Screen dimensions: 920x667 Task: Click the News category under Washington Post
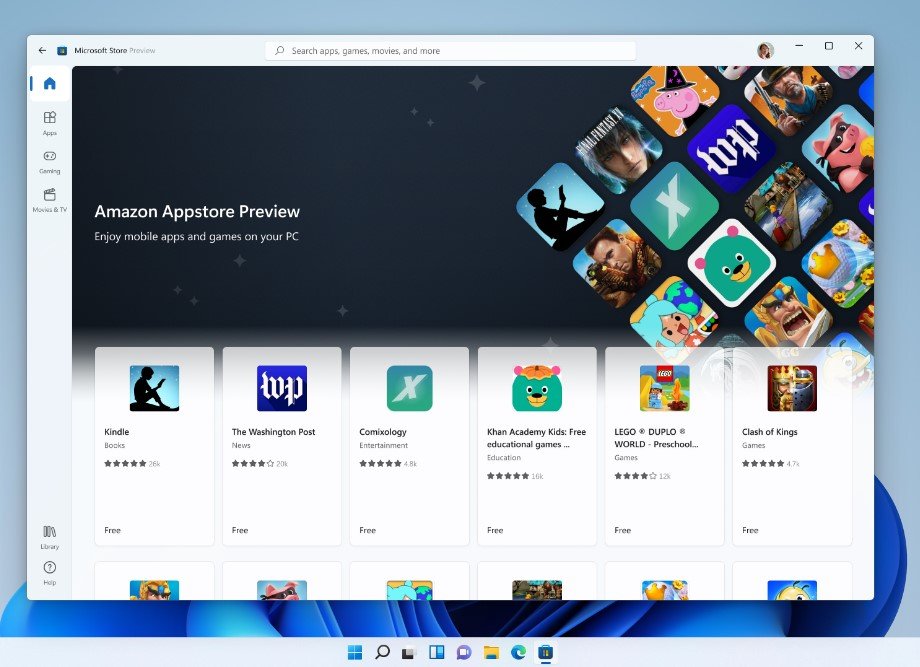point(241,445)
